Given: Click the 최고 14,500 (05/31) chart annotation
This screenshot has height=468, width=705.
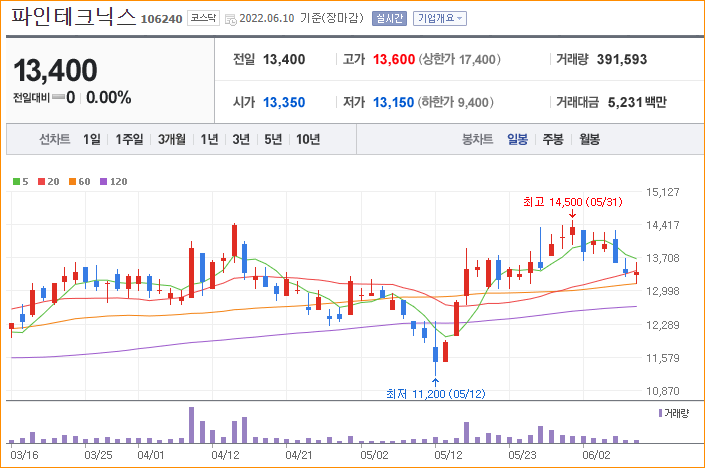Looking at the screenshot, I should pyautogui.click(x=573, y=202).
